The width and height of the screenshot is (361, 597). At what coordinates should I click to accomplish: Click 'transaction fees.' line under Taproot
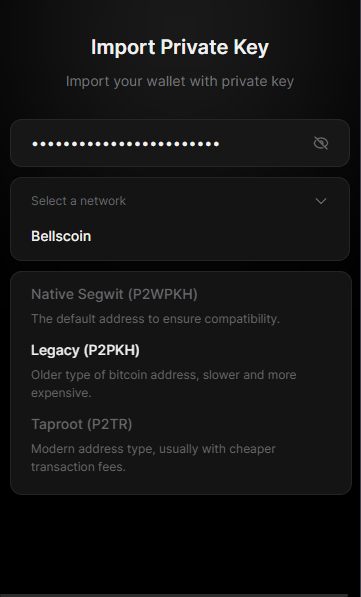pyautogui.click(x=78, y=467)
